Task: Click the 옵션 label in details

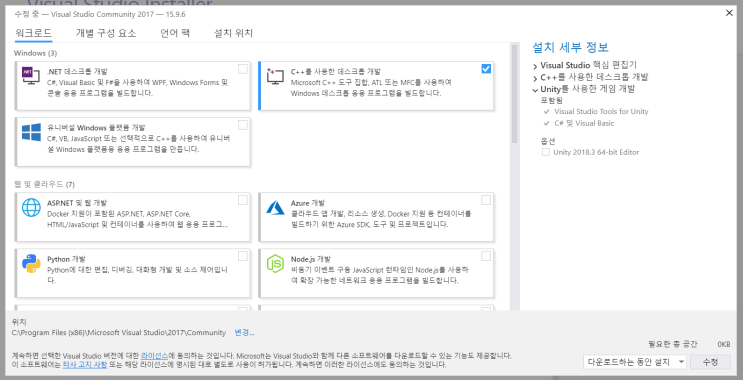Action: tap(548, 141)
